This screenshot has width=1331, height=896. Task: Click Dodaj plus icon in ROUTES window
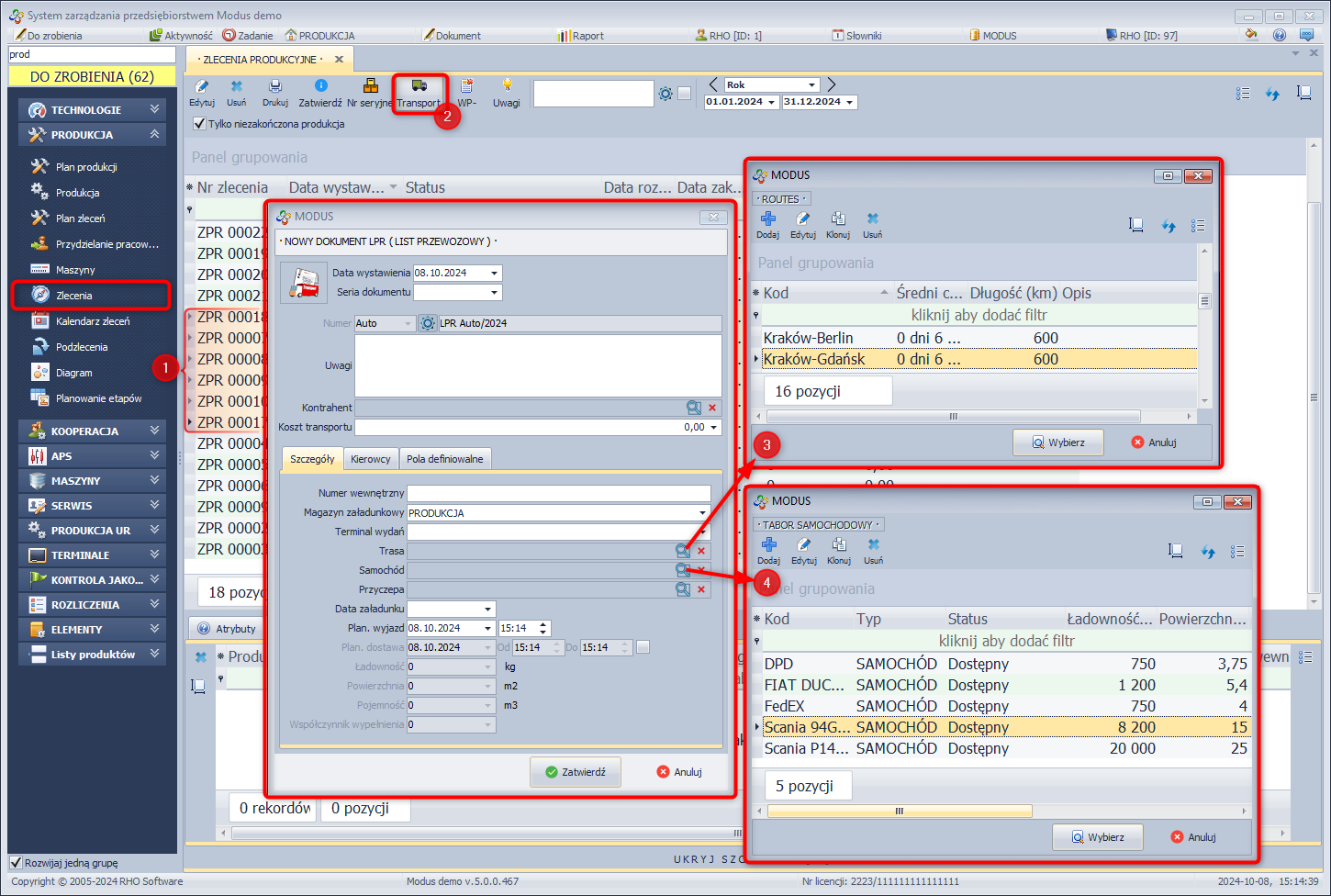click(768, 218)
